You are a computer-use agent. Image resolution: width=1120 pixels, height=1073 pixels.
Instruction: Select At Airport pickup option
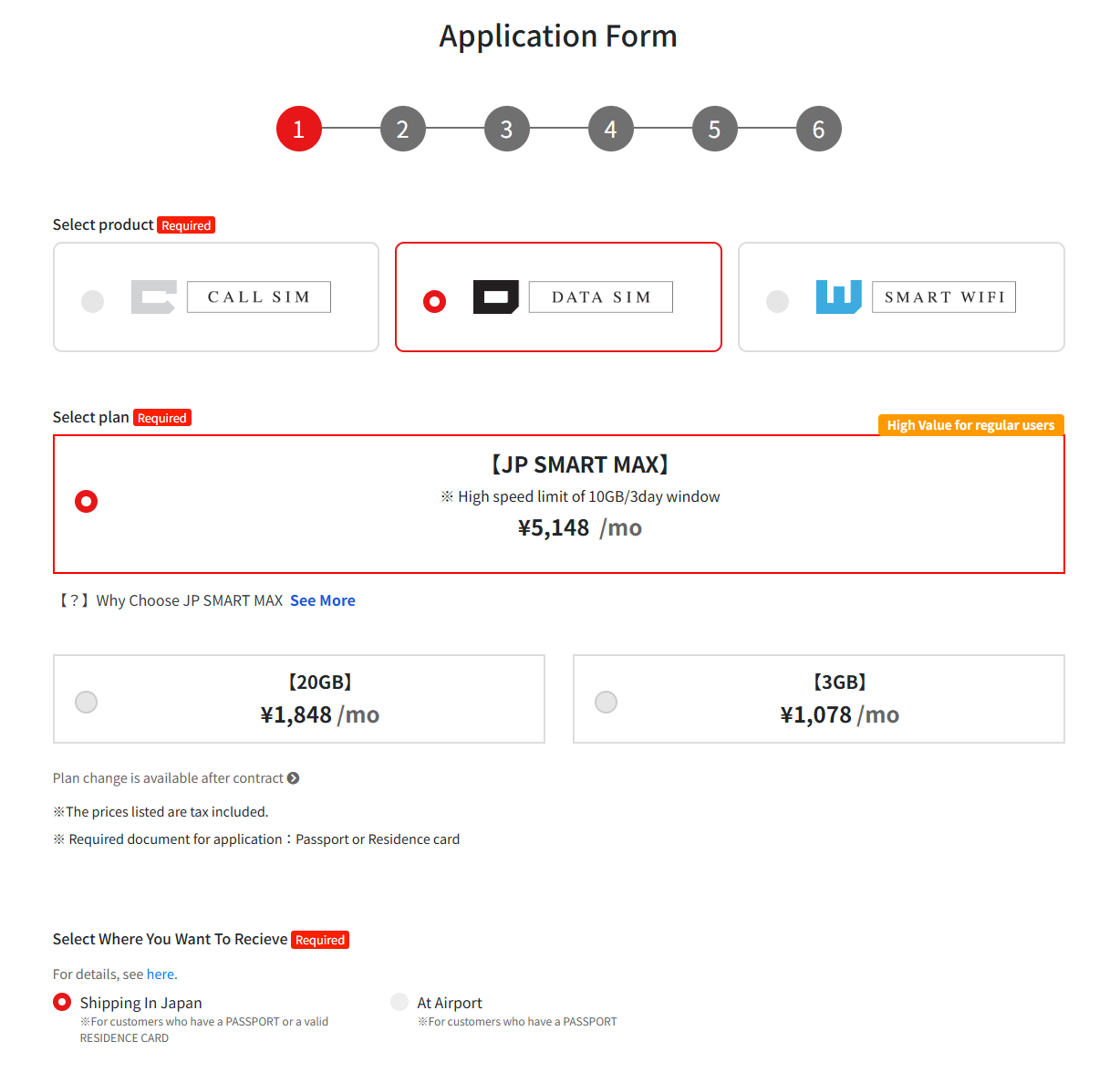399,1002
